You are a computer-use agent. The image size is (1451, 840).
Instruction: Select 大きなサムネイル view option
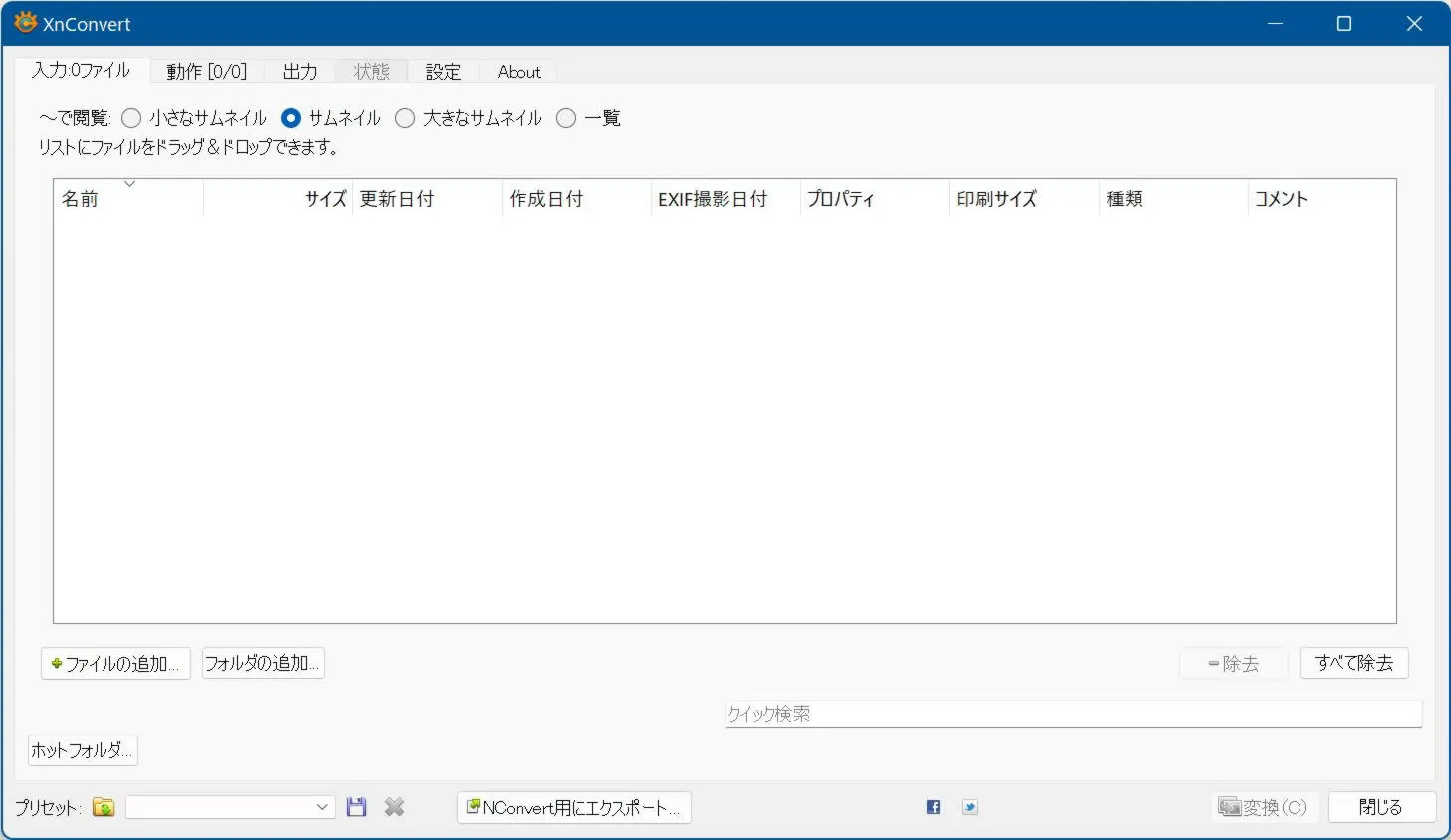pyautogui.click(x=469, y=118)
